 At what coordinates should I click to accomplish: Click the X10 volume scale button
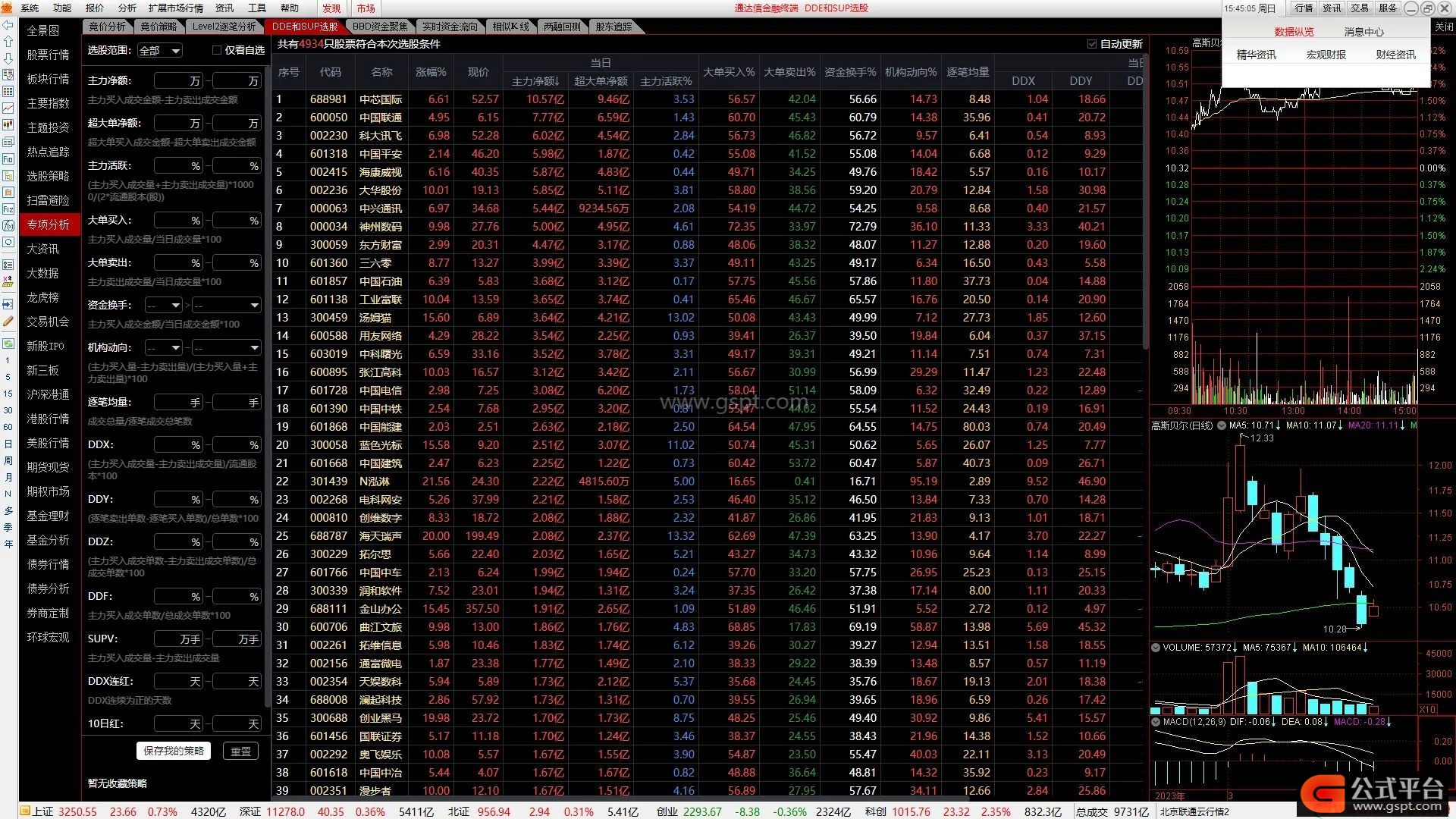tap(1428, 710)
